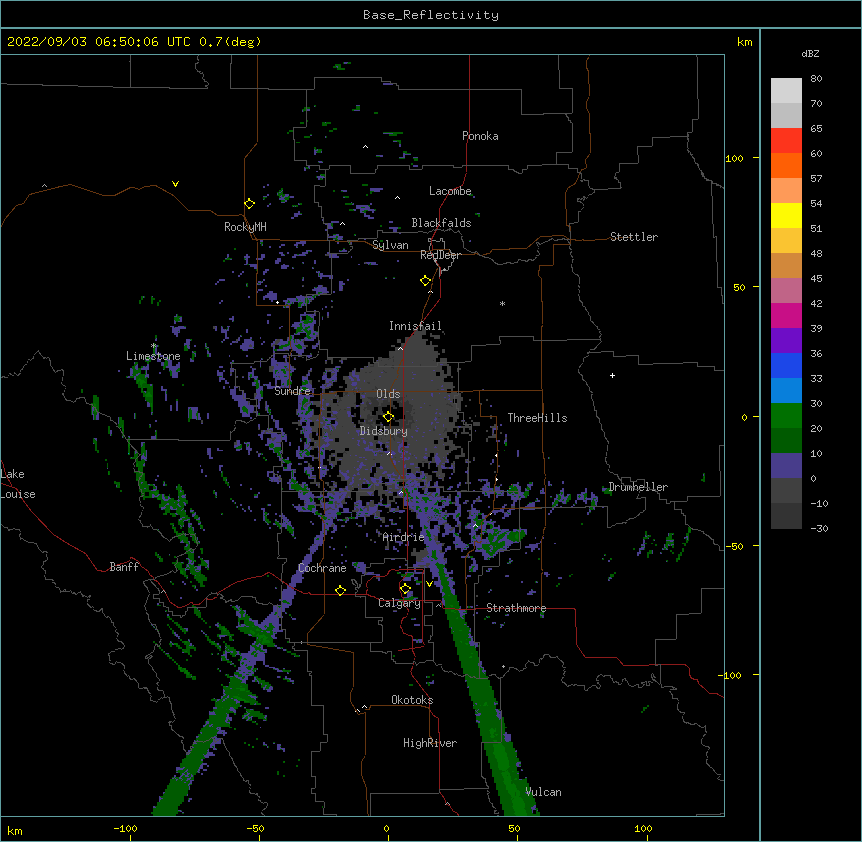Image resolution: width=862 pixels, height=842 pixels.
Task: Select the purple 39-36 dBZ legend swatch
Action: click(x=786, y=341)
